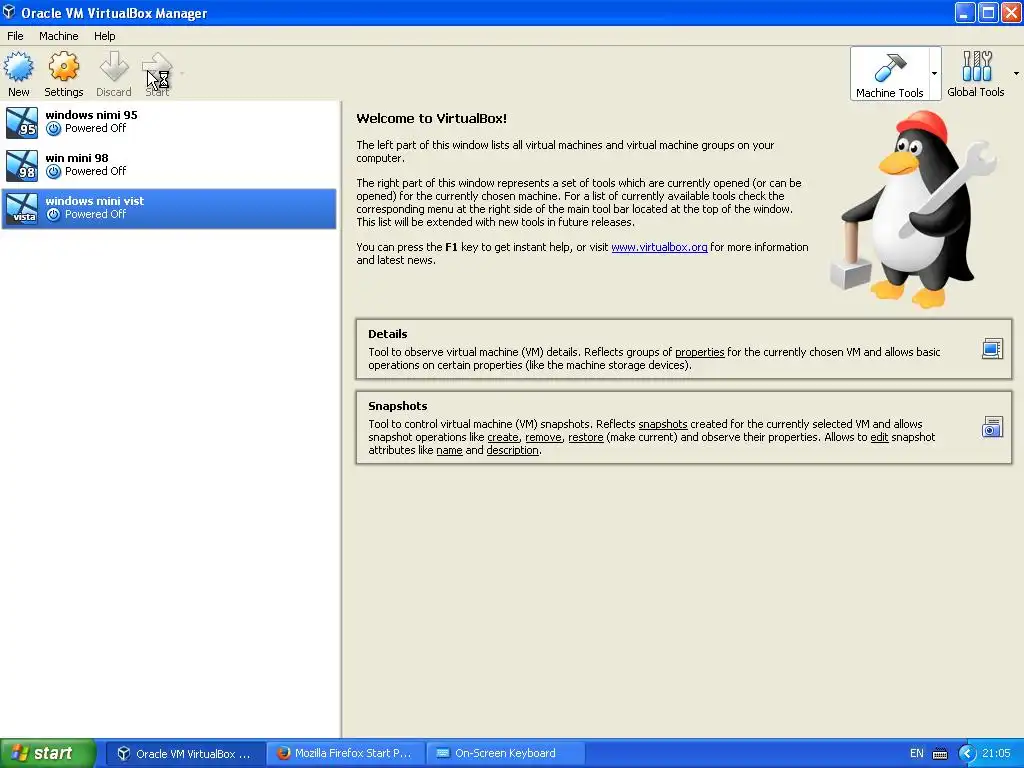Click the restore link in Snapshots

point(586,438)
